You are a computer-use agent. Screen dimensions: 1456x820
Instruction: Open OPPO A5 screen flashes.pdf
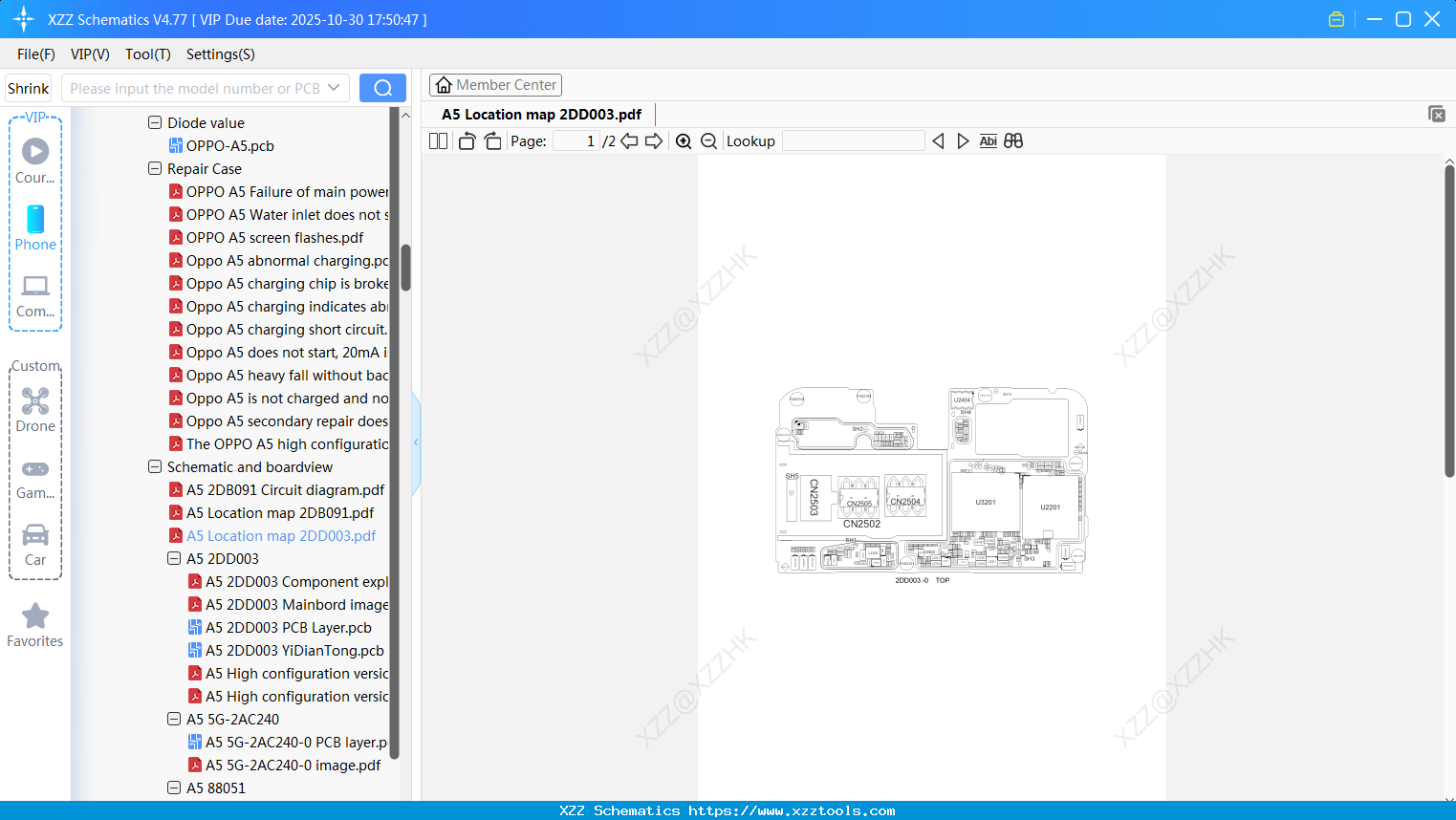[x=275, y=238]
